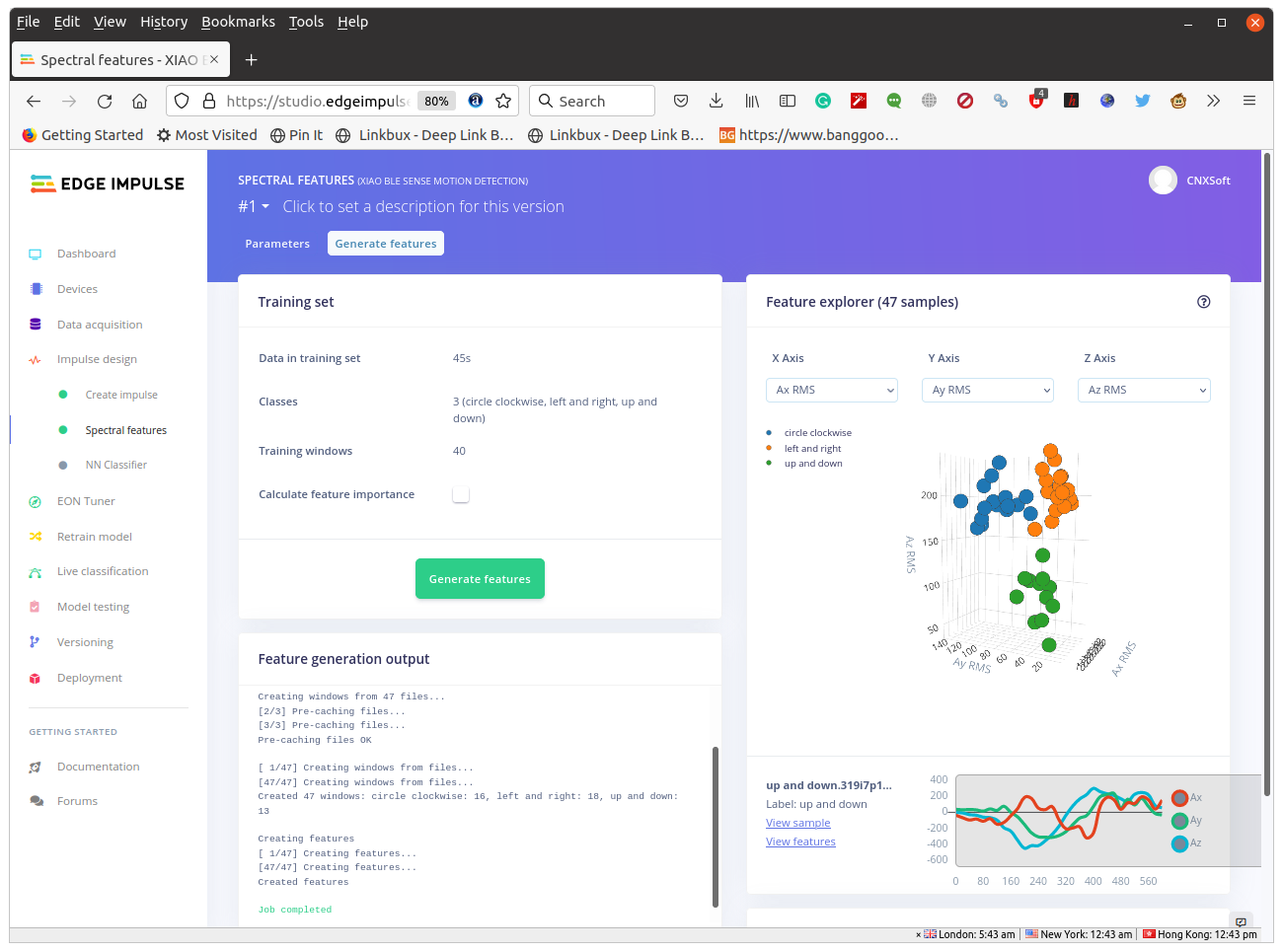
Task: Open the View sample link
Action: point(798,823)
